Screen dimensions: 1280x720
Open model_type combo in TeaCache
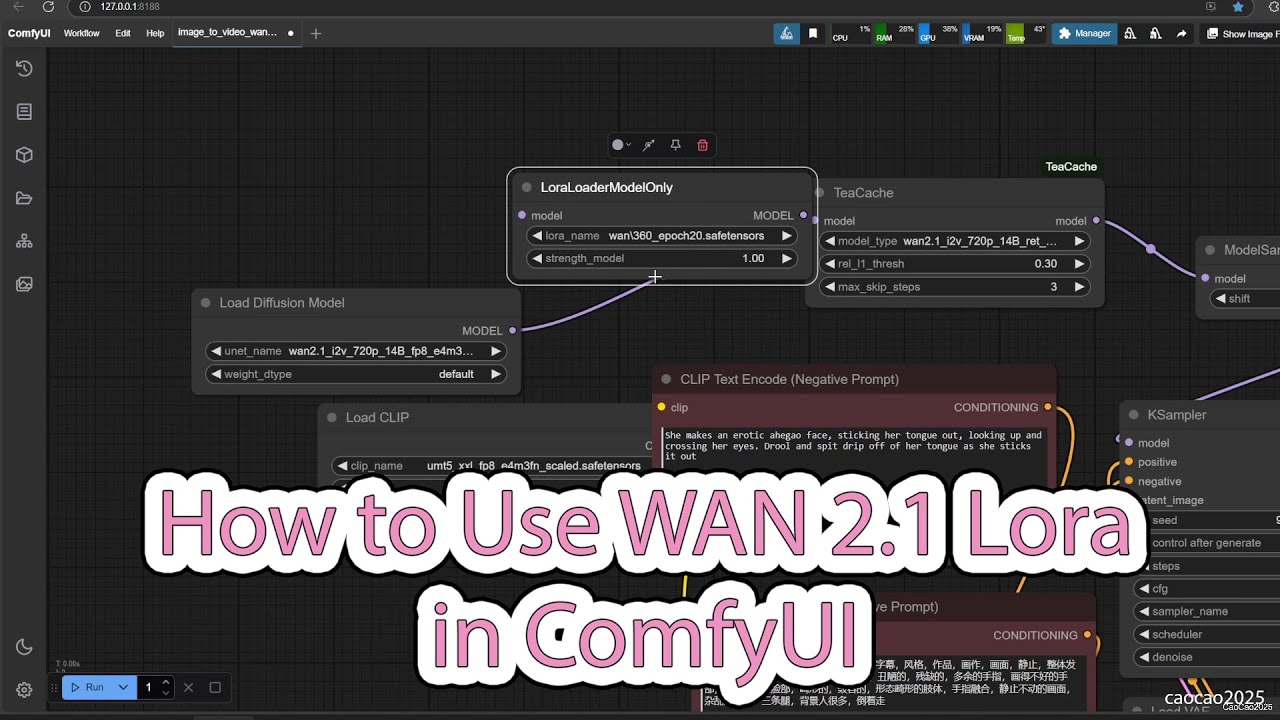point(955,241)
